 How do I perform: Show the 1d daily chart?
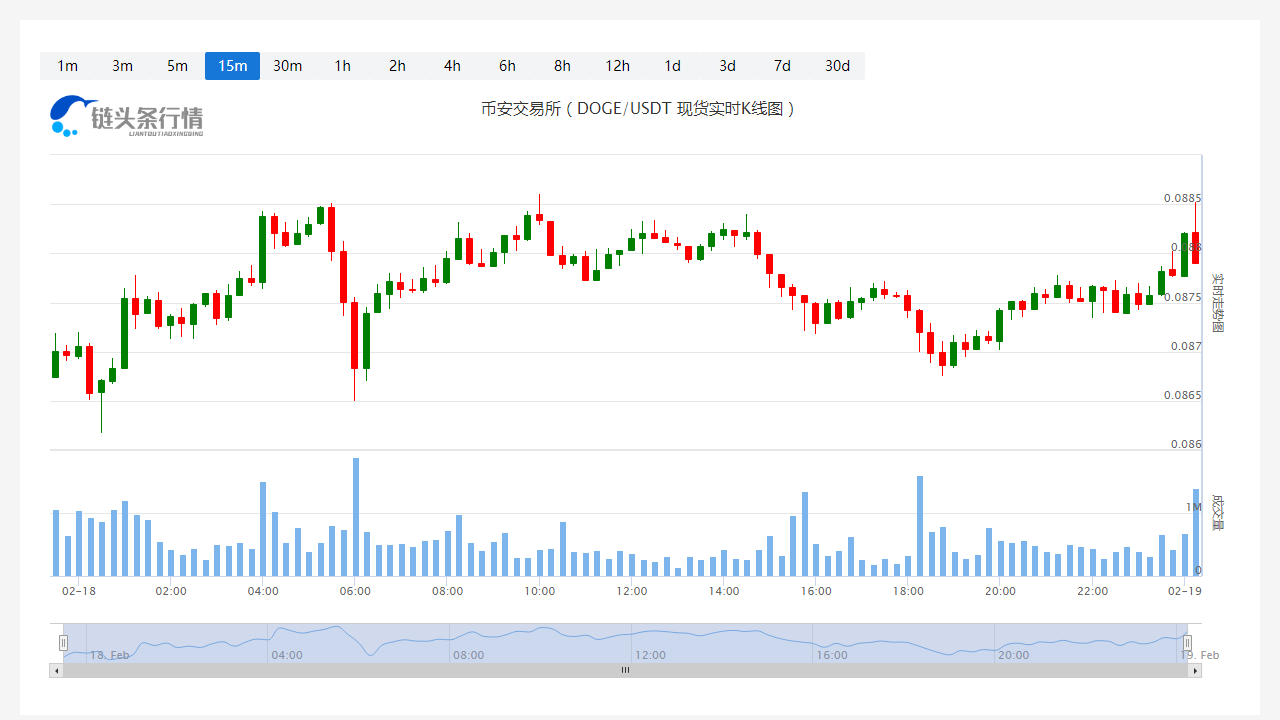pos(672,66)
